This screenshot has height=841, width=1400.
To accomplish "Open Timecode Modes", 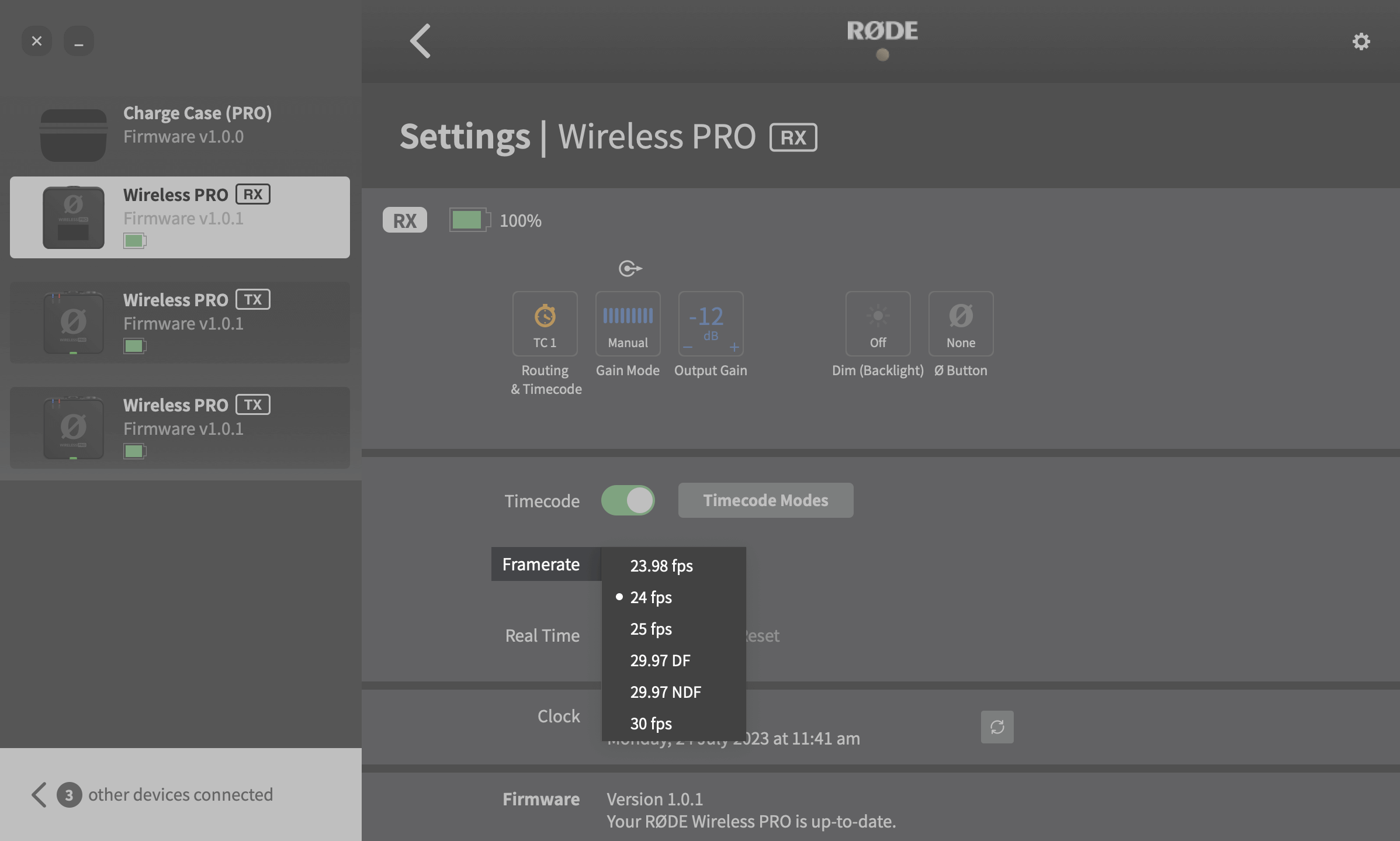I will coord(765,500).
